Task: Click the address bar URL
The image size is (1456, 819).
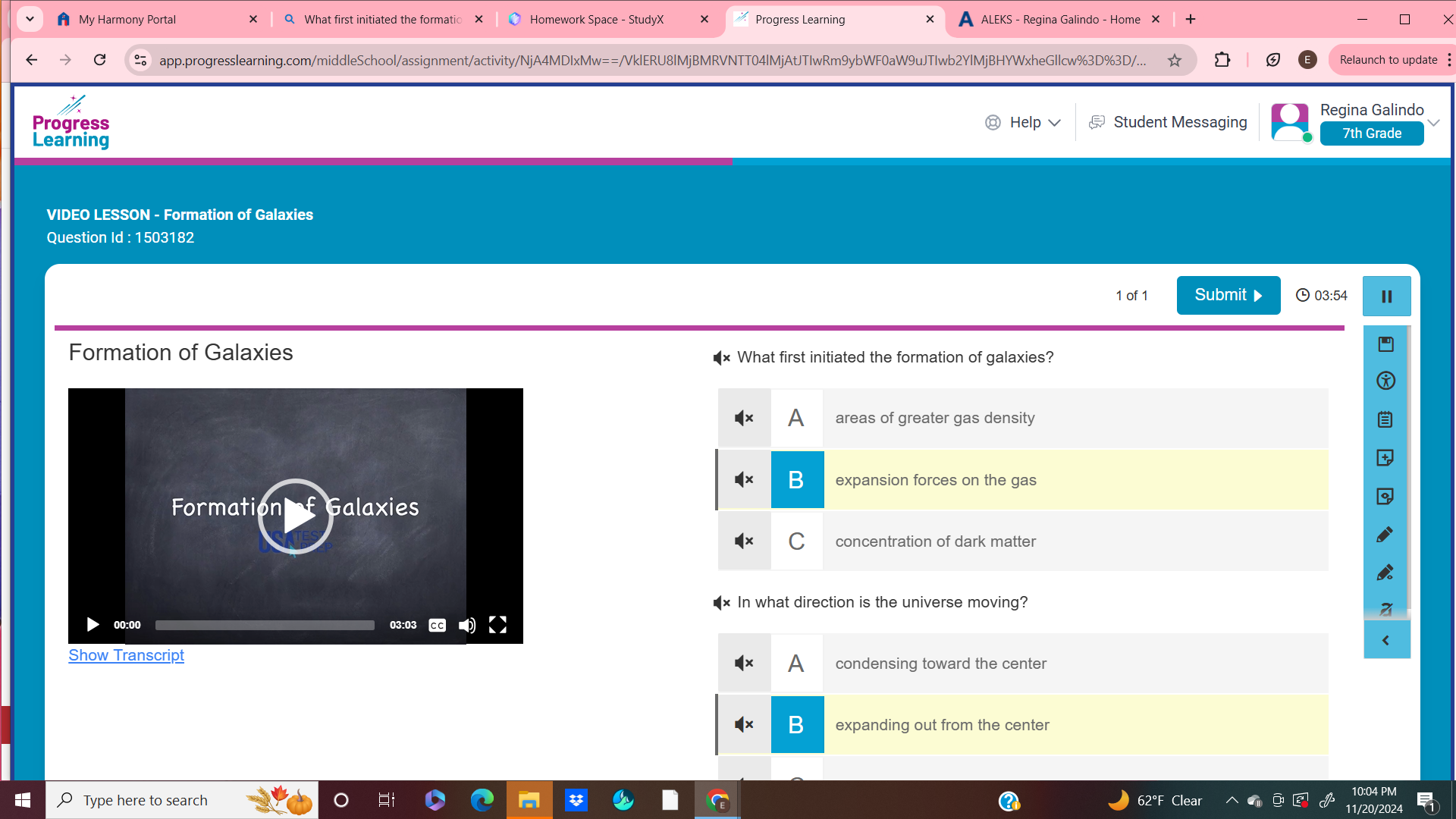Action: click(x=652, y=61)
